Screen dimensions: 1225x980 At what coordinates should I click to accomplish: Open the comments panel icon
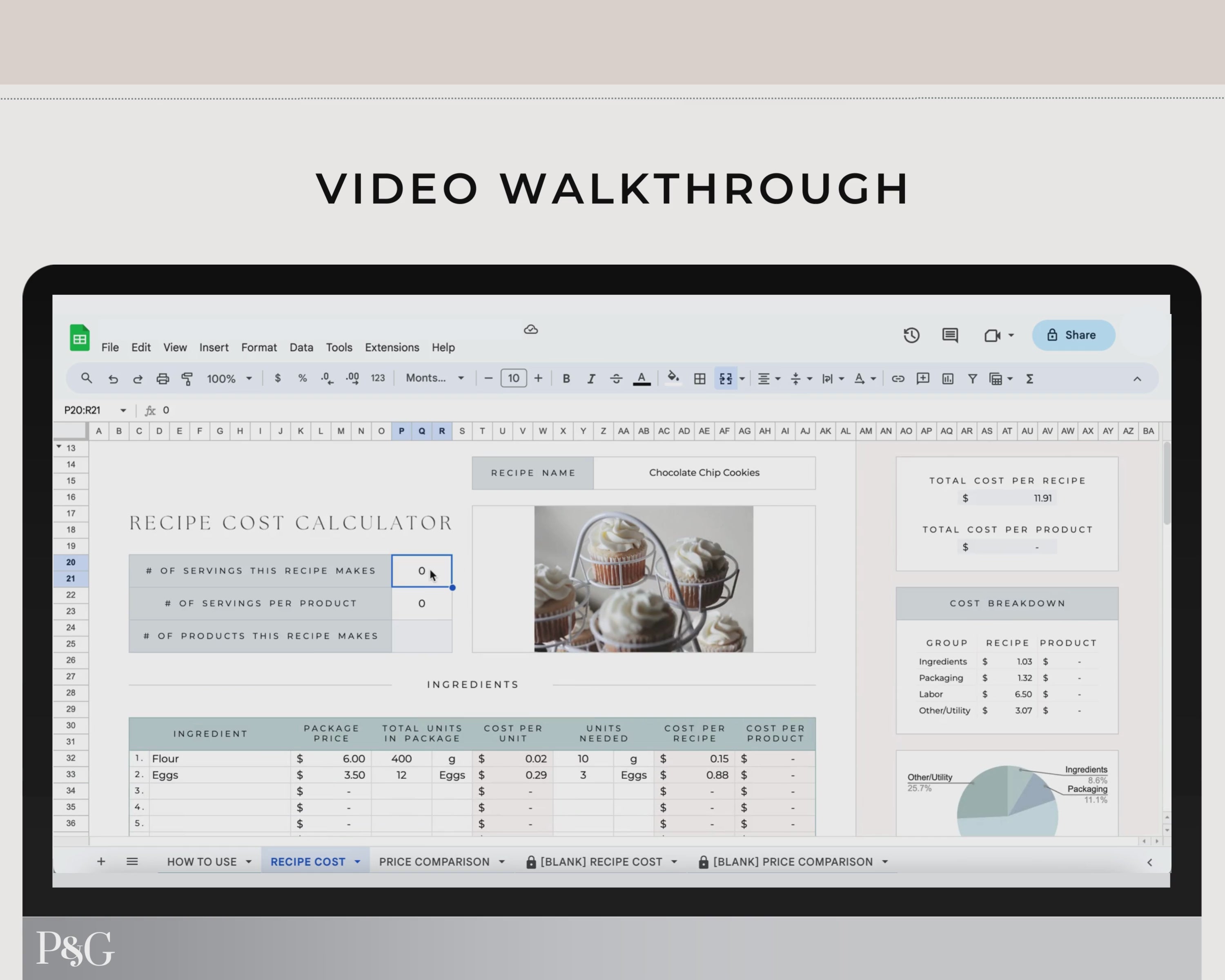950,335
